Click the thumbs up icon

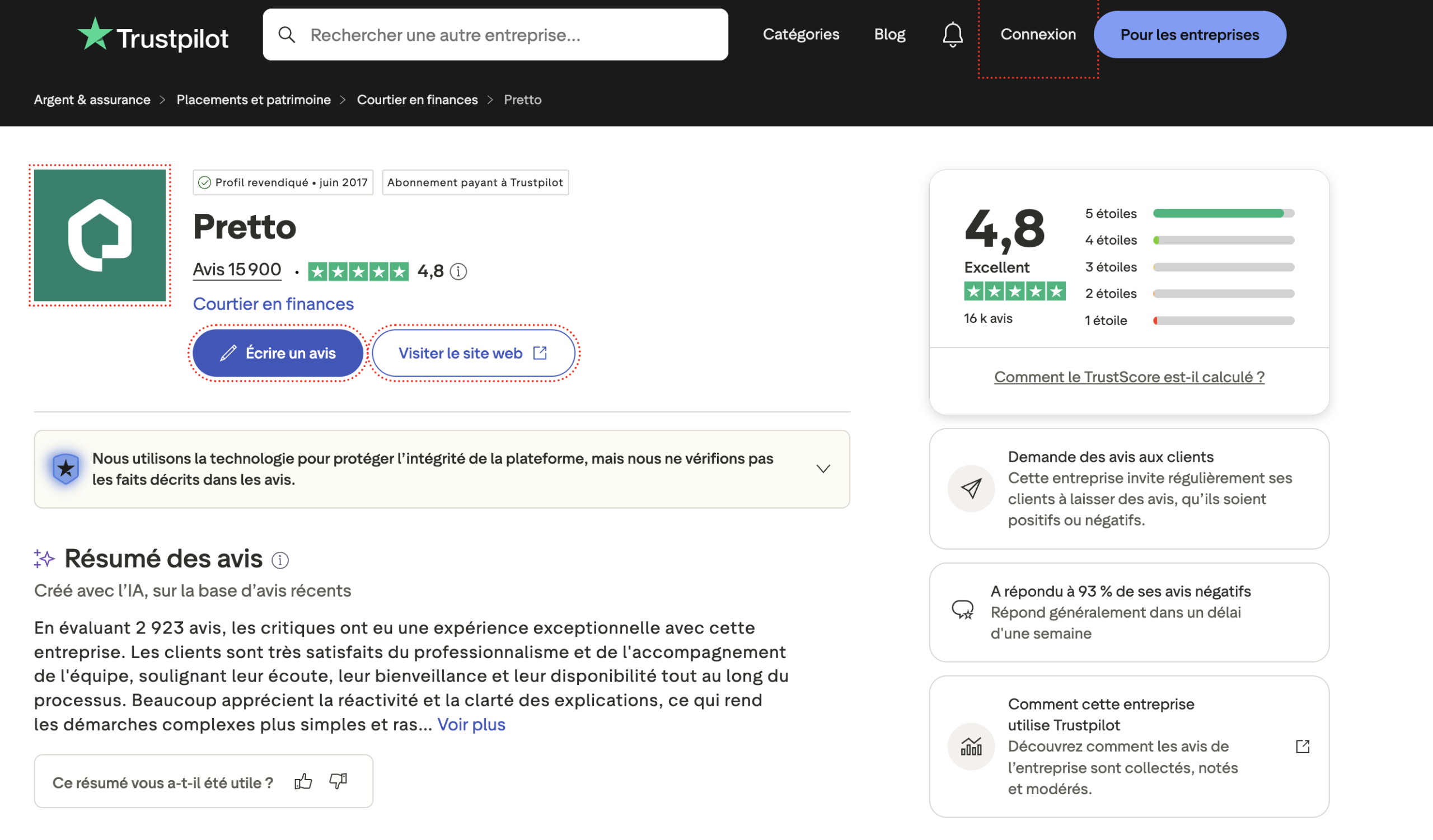[x=303, y=781]
